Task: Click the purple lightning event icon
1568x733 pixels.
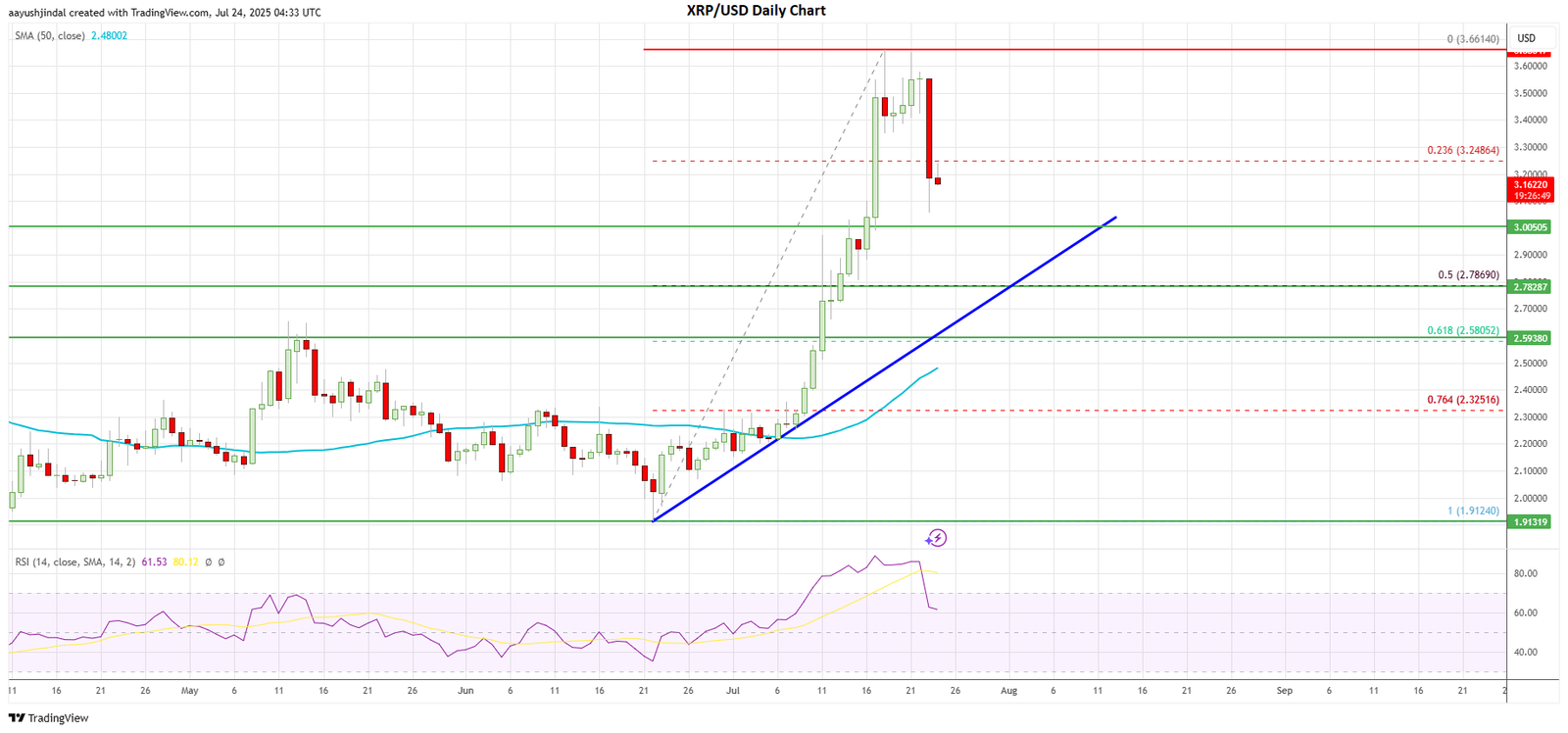Action: click(x=936, y=538)
